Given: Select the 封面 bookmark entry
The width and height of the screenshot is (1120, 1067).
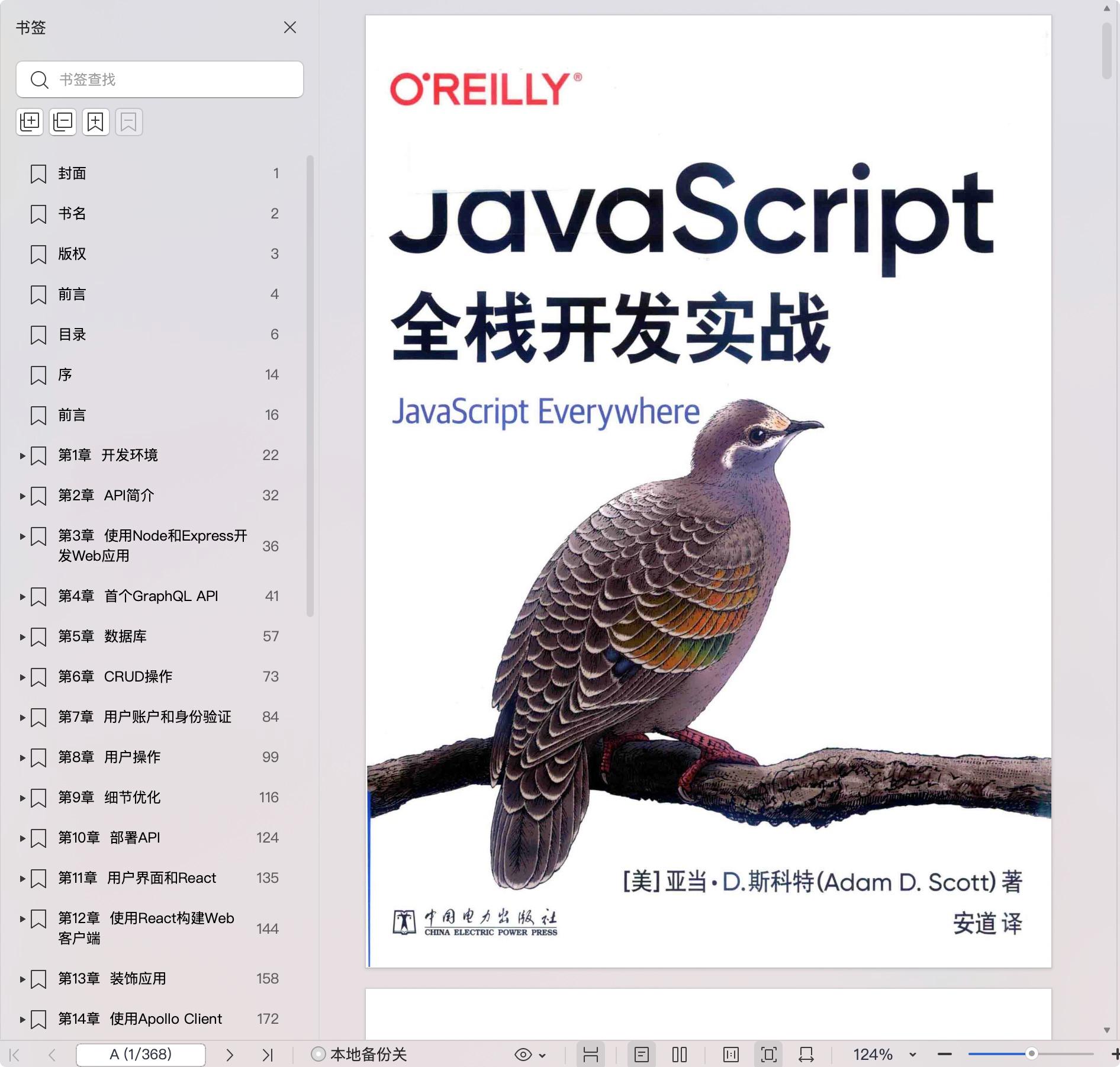Looking at the screenshot, I should coord(72,173).
